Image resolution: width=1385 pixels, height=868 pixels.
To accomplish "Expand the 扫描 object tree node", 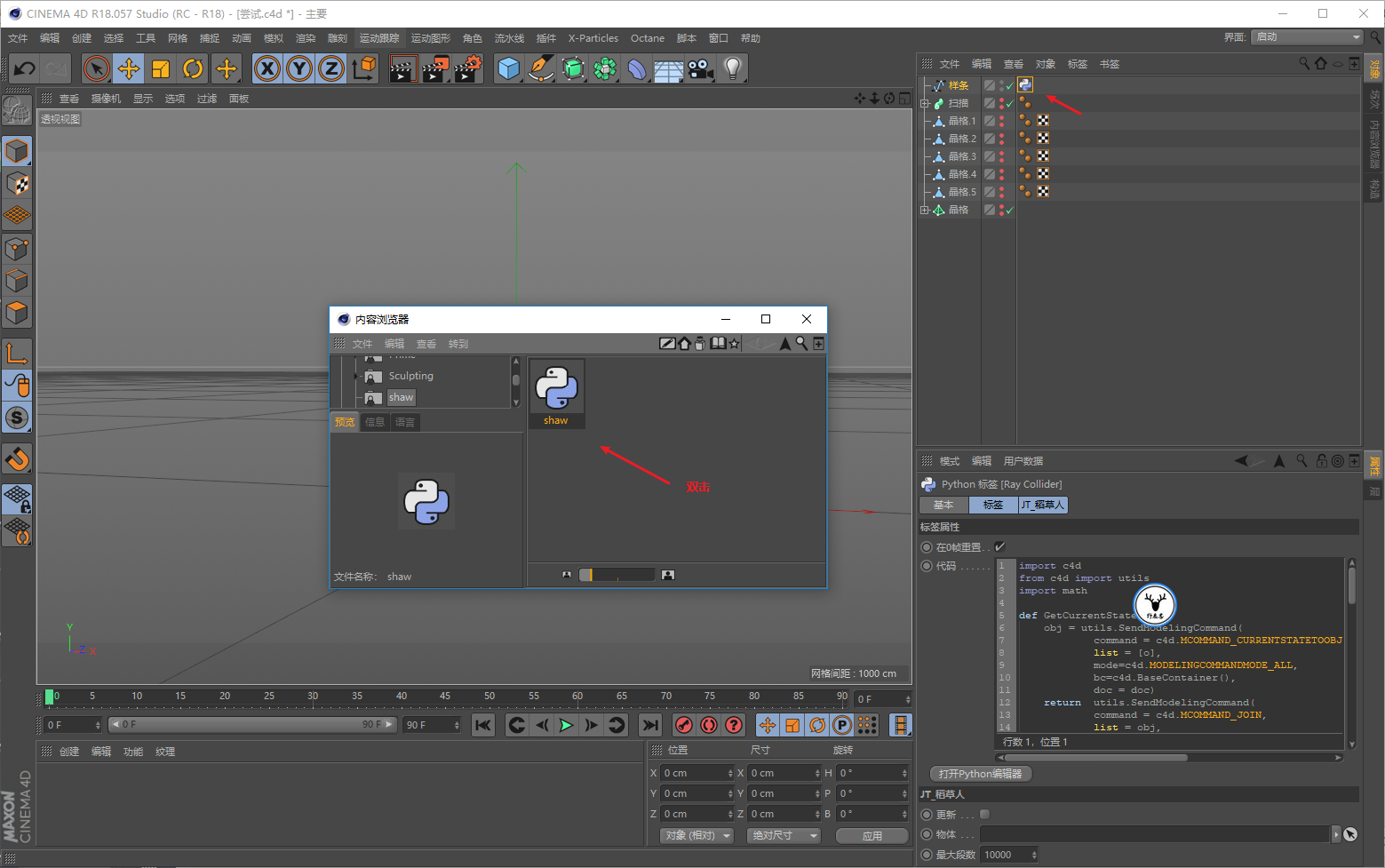I will [925, 103].
